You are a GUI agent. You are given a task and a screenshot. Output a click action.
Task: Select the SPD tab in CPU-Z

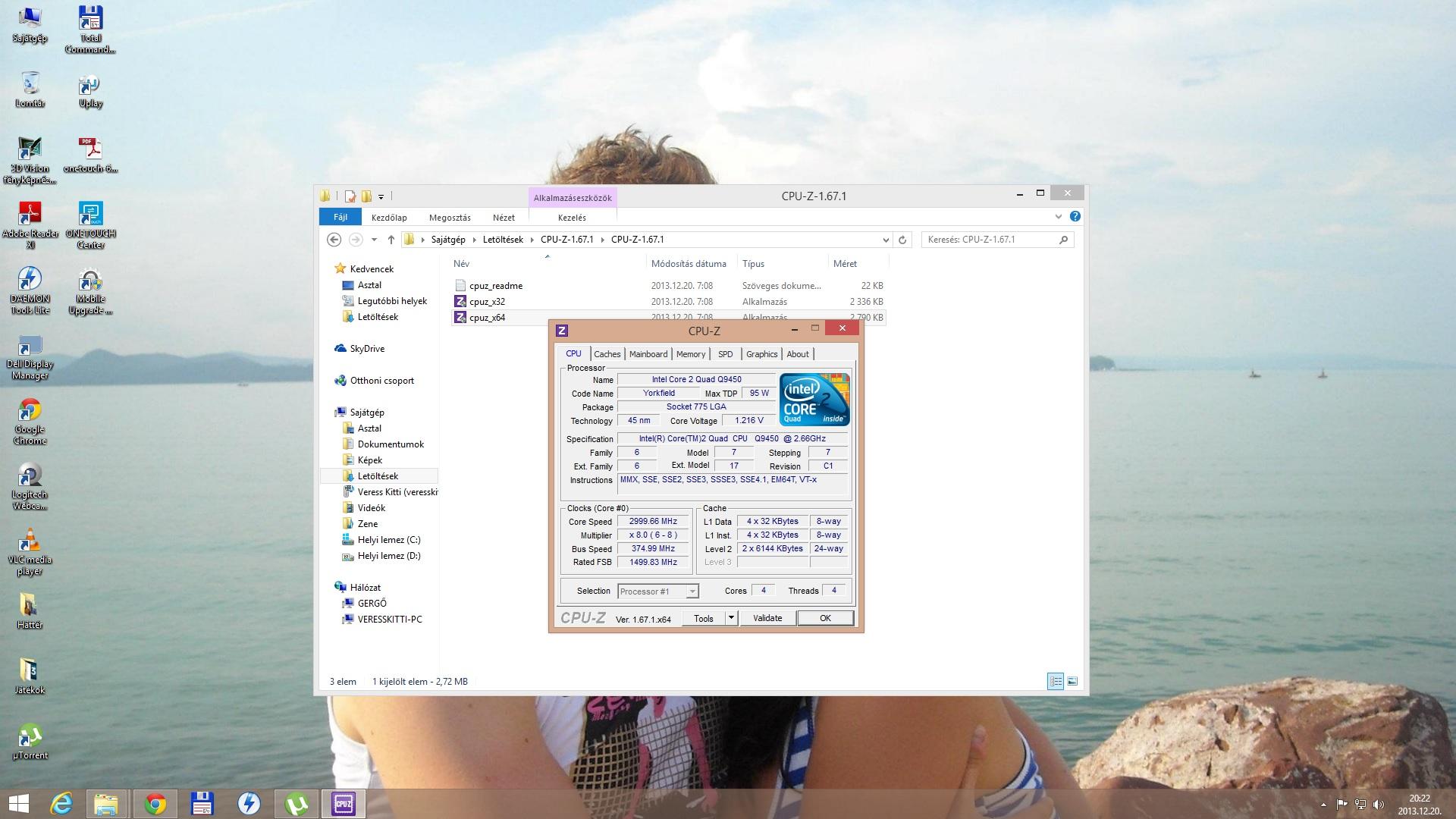click(x=726, y=354)
